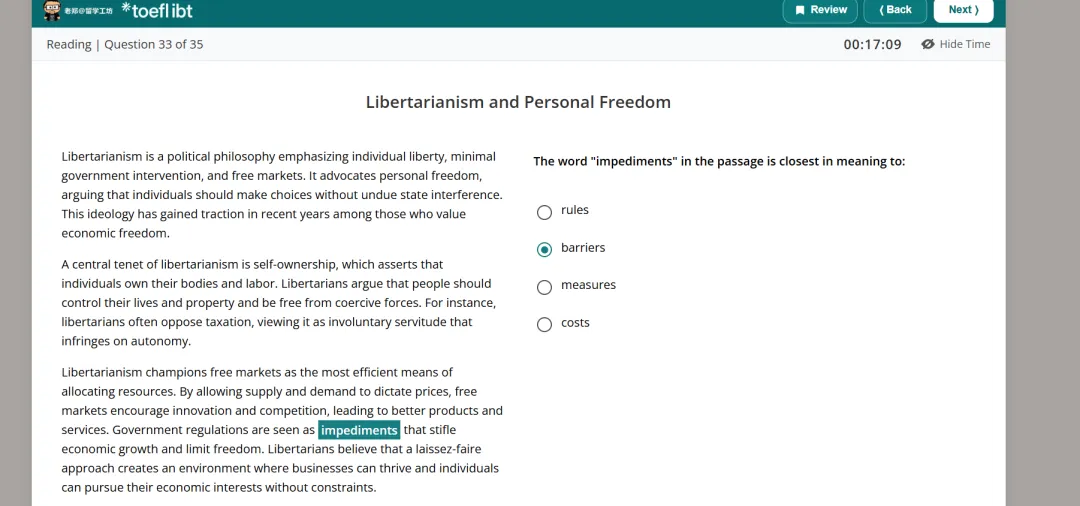Click the TOEFL iBT logo
Screen dimensions: 1080x506
(157, 10)
